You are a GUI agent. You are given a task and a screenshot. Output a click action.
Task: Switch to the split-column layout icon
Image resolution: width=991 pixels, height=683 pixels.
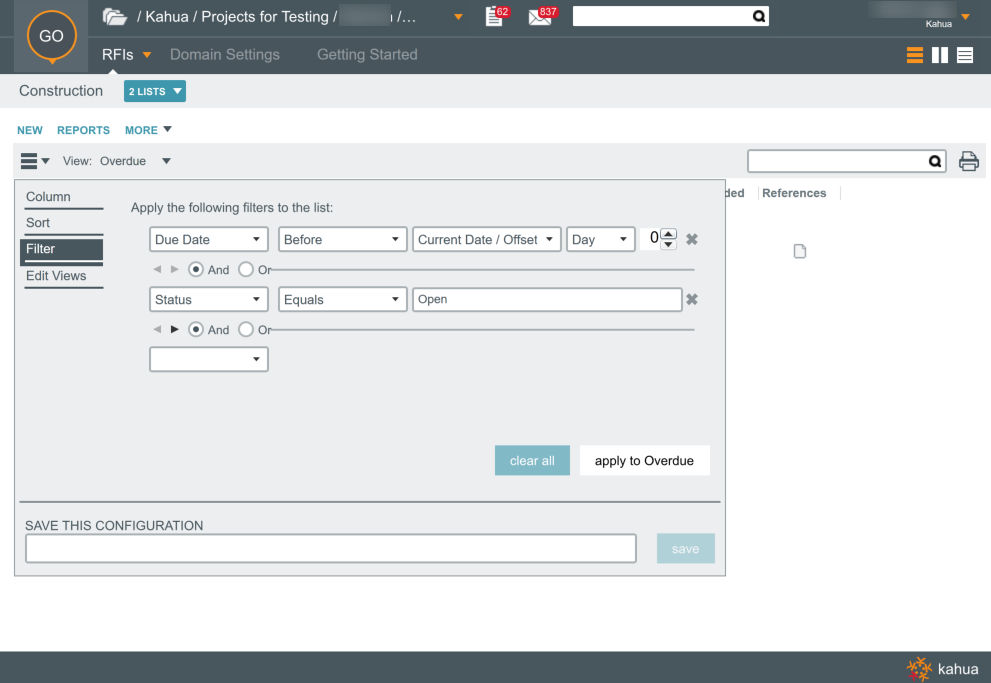click(x=940, y=56)
